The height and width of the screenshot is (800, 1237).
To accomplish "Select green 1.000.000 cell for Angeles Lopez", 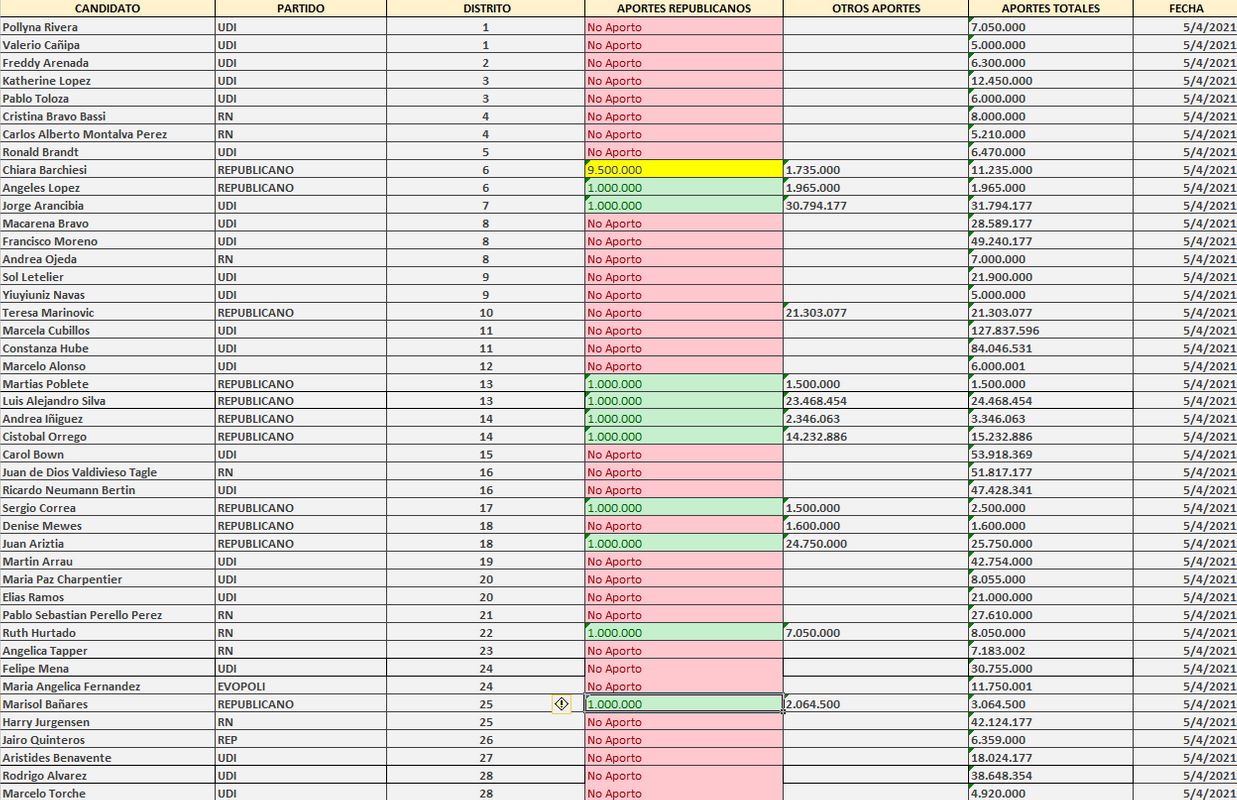I will point(684,187).
